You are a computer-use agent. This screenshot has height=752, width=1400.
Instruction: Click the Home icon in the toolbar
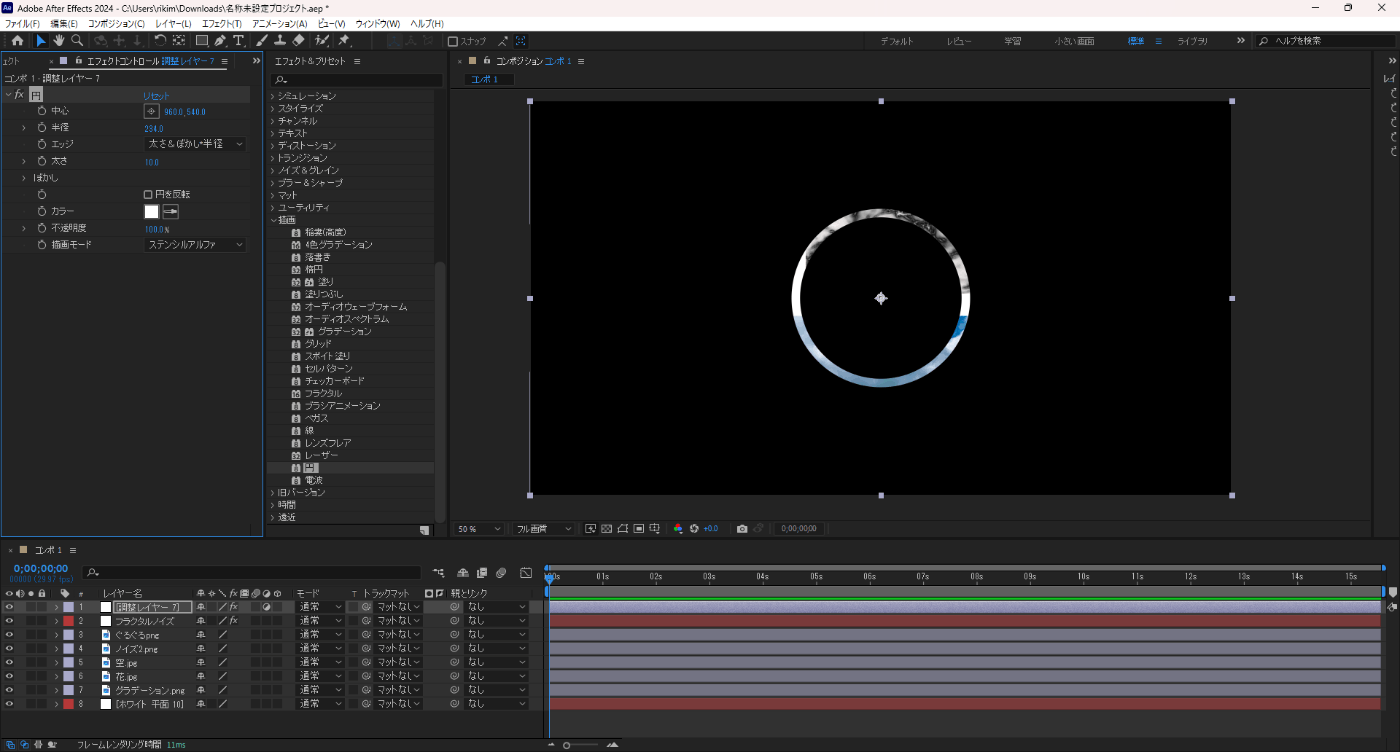pyautogui.click(x=17, y=41)
